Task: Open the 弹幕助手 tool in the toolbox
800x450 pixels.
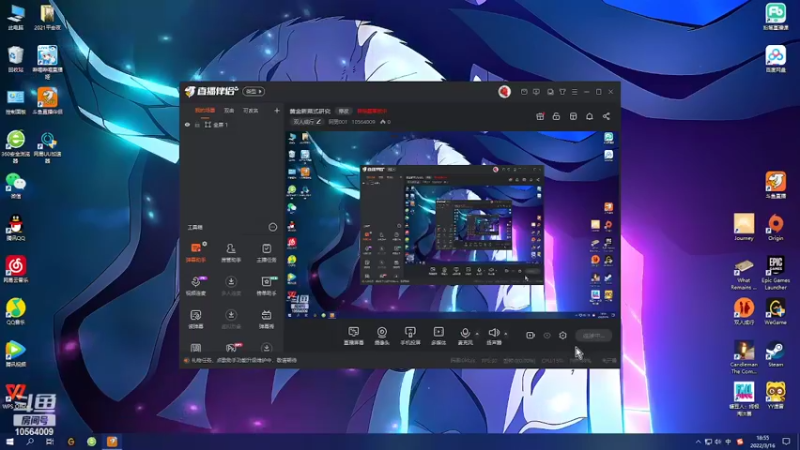Action: tap(195, 253)
